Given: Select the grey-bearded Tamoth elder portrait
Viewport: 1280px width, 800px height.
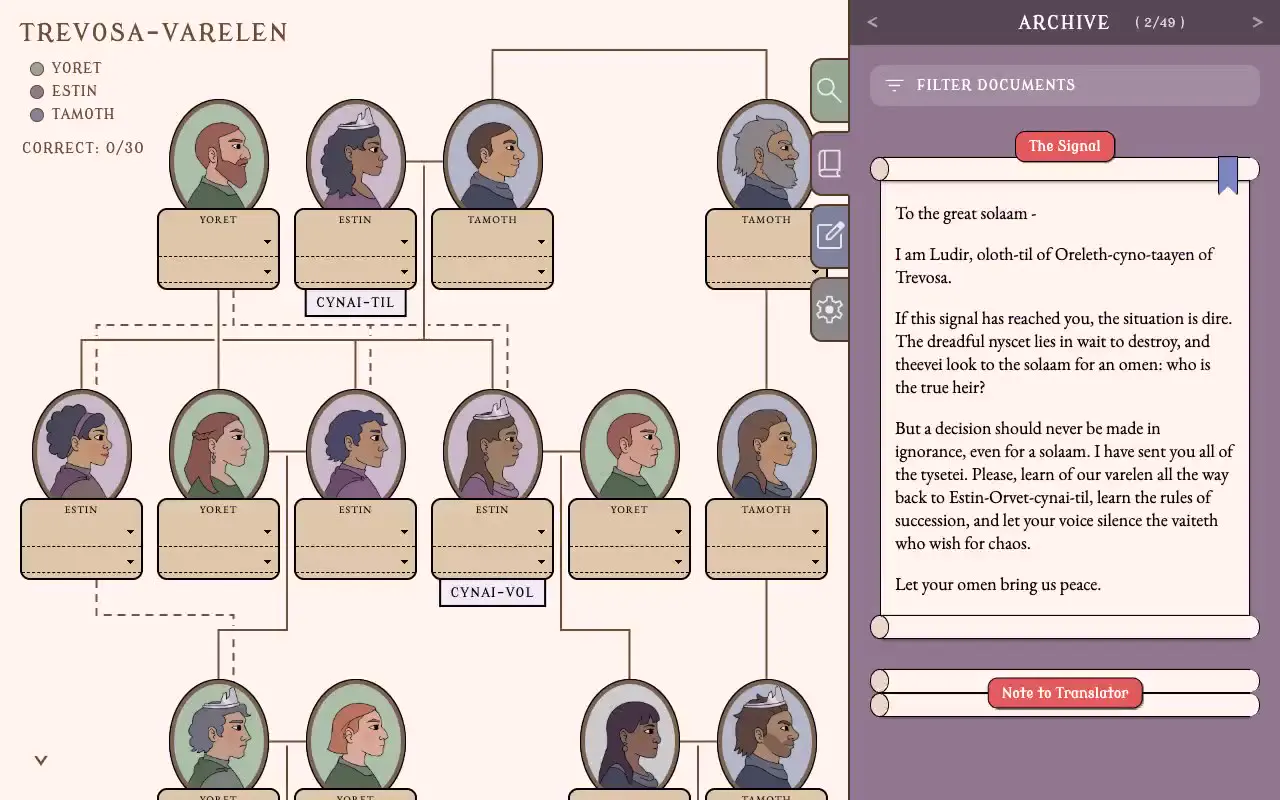Looking at the screenshot, I should (766, 157).
